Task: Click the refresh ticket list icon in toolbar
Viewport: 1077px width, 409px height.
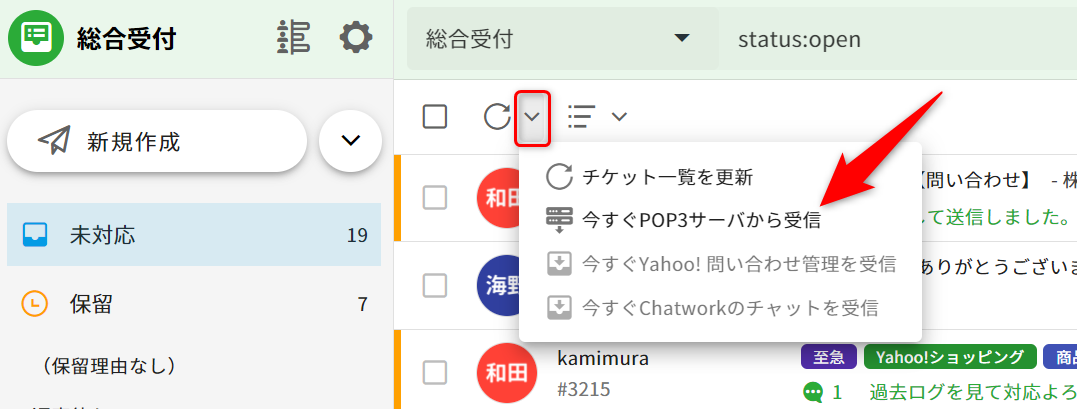Action: [x=497, y=117]
